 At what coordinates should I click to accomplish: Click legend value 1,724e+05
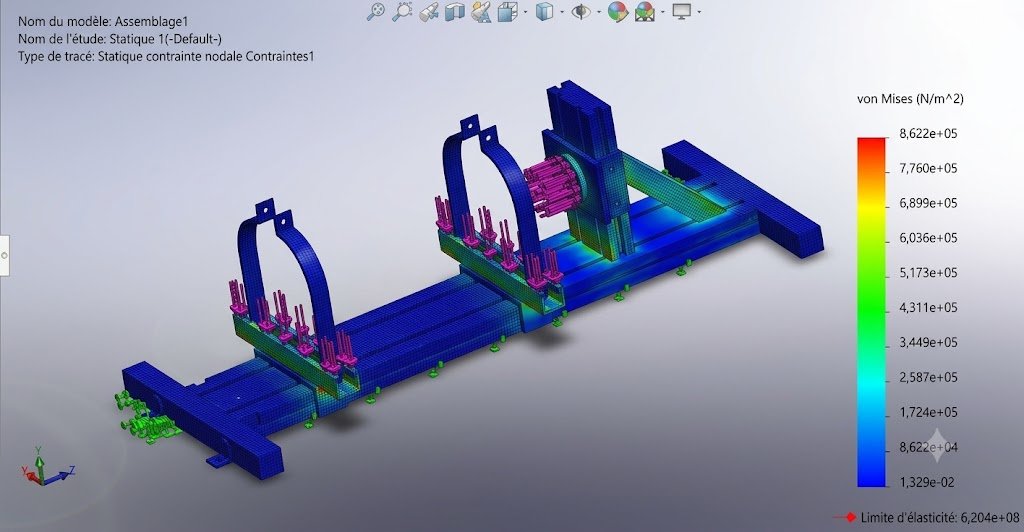pyautogui.click(x=928, y=412)
